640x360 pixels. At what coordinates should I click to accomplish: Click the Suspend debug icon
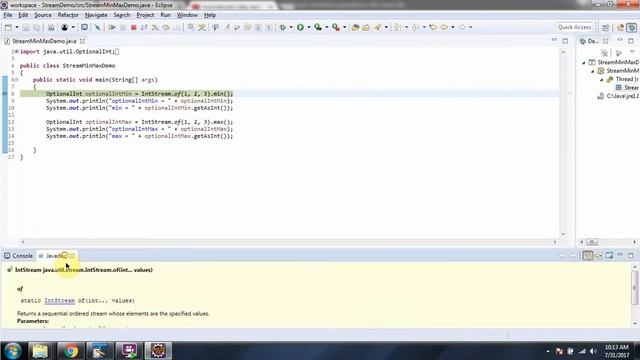(123, 27)
